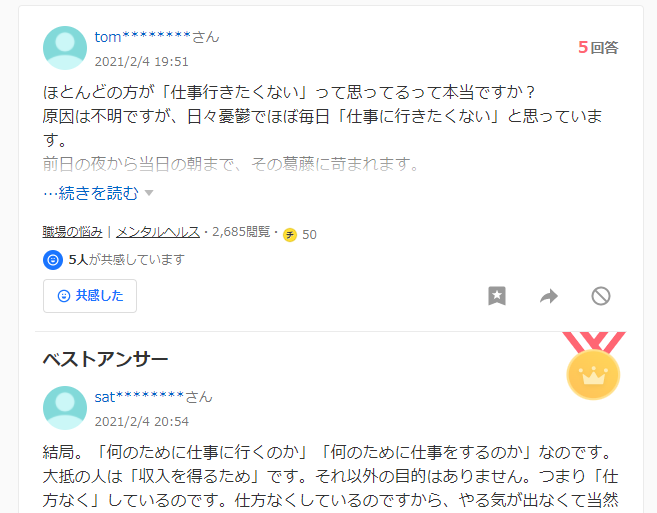Viewport: 657px width, 513px height.
Task: Click the ベストアンサー heading
Action: tap(106, 359)
